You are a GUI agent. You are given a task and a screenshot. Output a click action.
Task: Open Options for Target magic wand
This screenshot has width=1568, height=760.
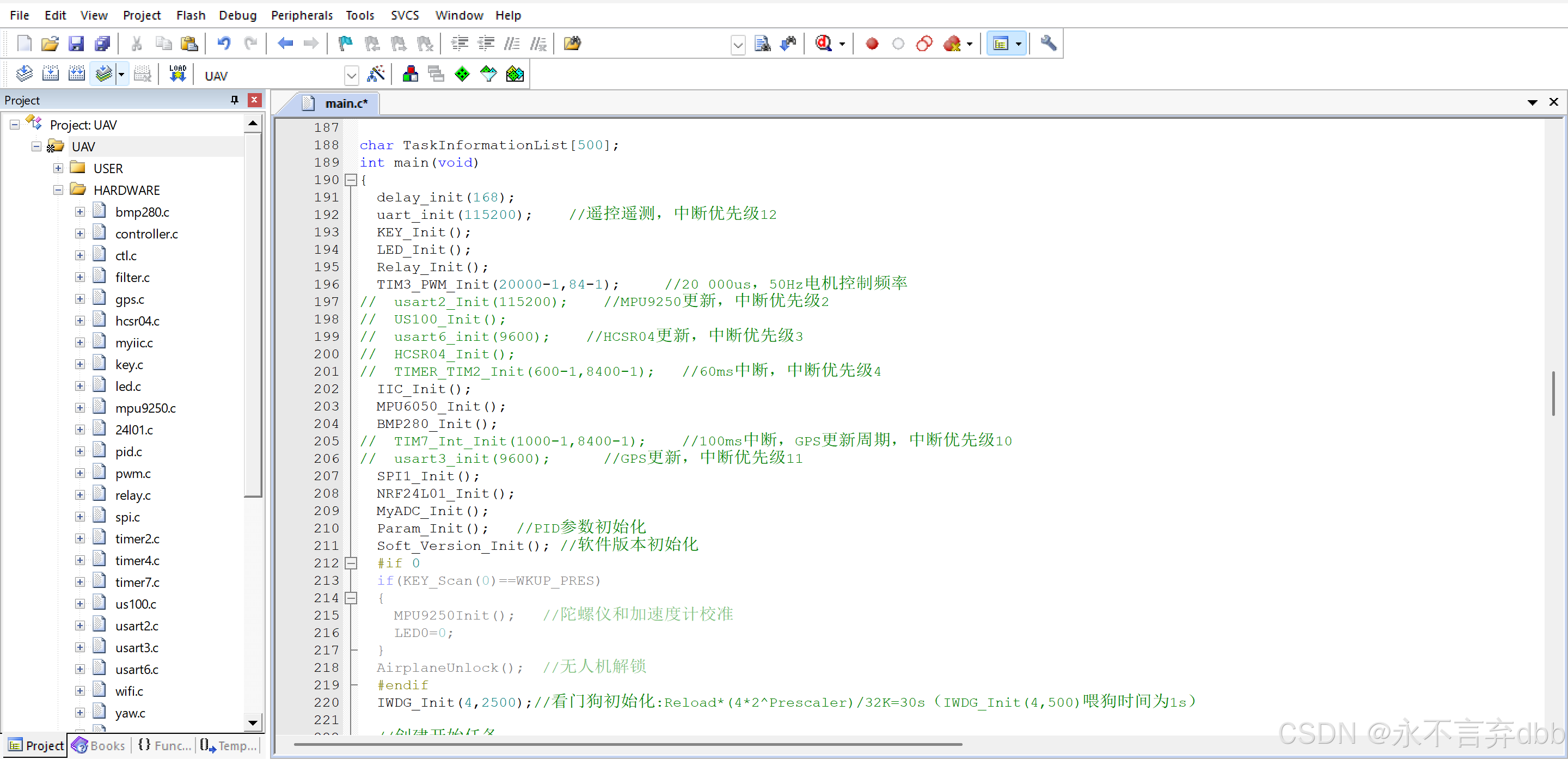376,74
